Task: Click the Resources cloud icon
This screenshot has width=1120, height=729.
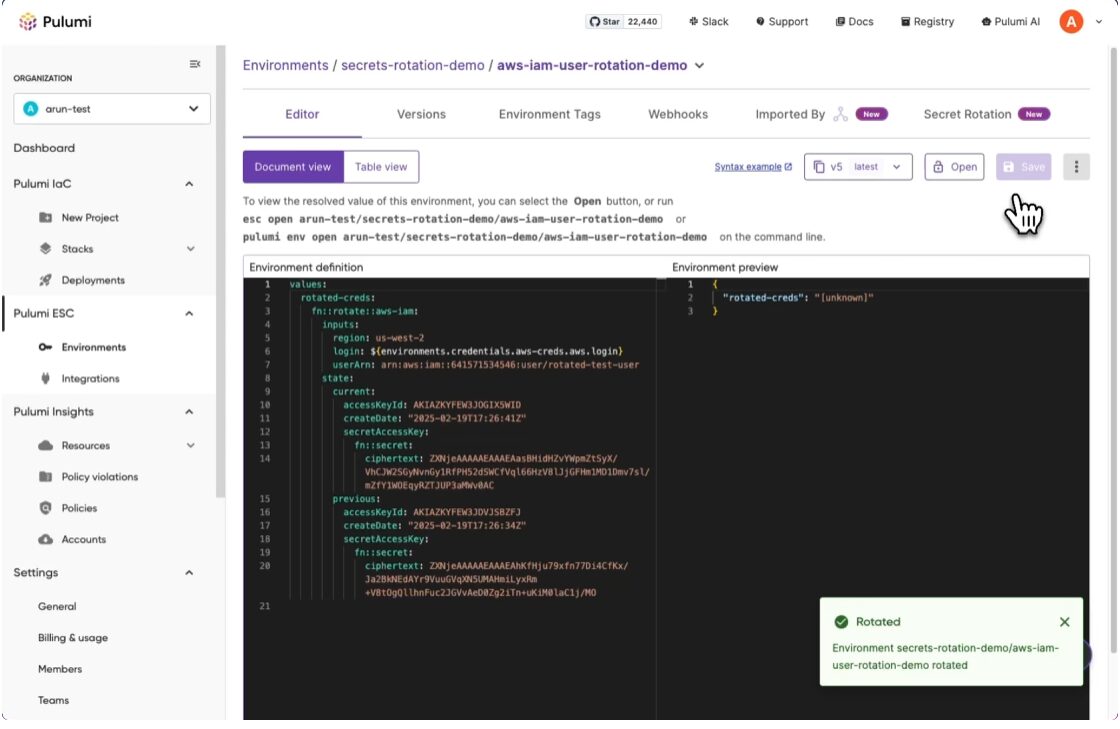Action: (46, 446)
